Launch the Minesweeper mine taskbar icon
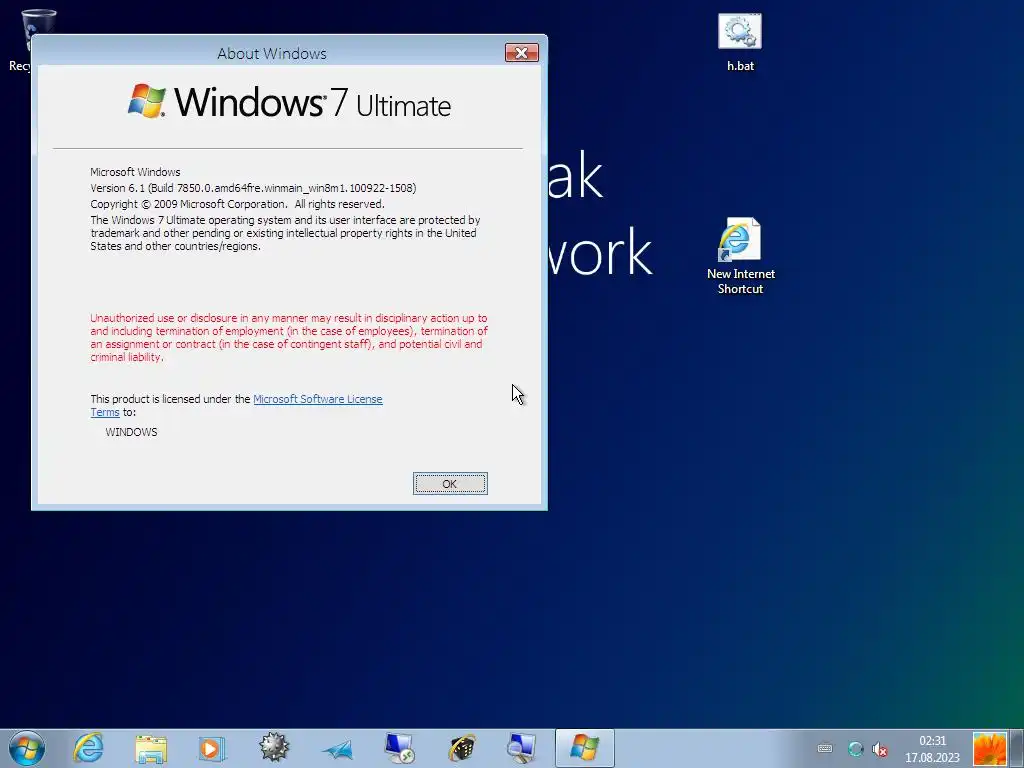1024x768 pixels. click(x=274, y=748)
